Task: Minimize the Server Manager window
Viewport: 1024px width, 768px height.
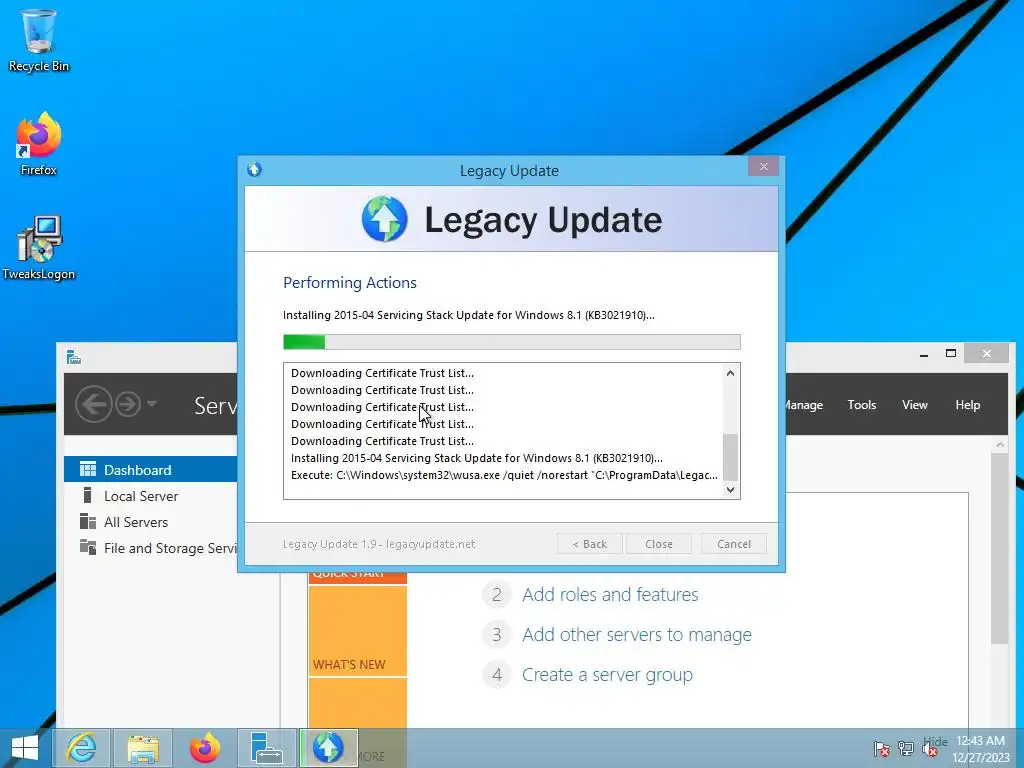Action: point(923,354)
